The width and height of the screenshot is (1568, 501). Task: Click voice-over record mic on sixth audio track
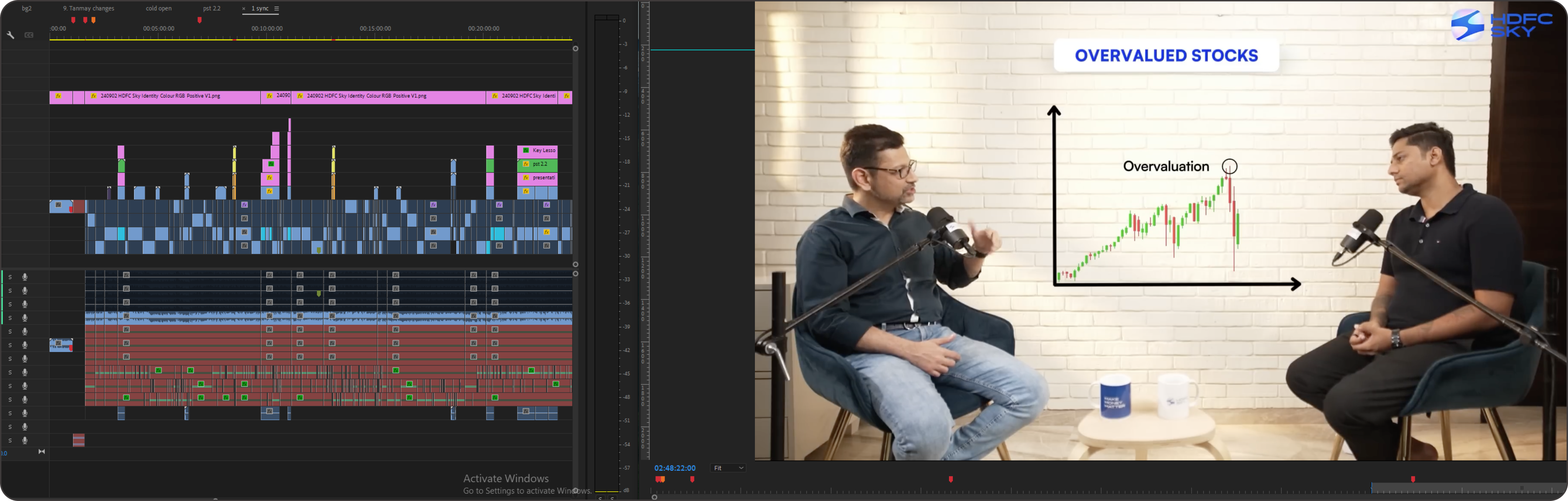(x=25, y=345)
